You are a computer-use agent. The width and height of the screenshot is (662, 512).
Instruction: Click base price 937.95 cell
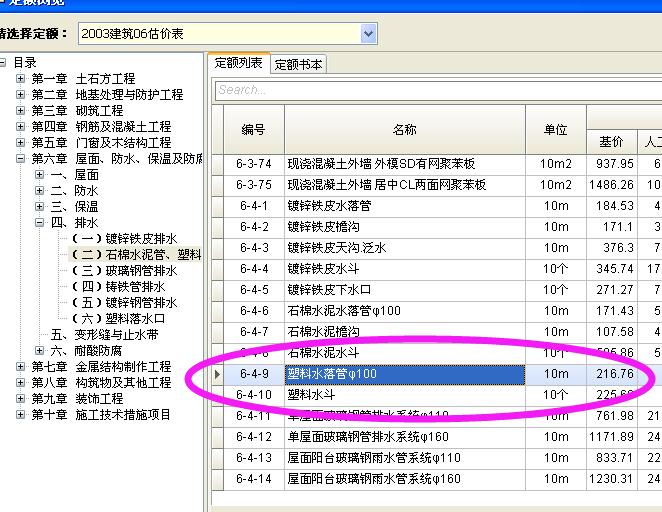click(611, 164)
